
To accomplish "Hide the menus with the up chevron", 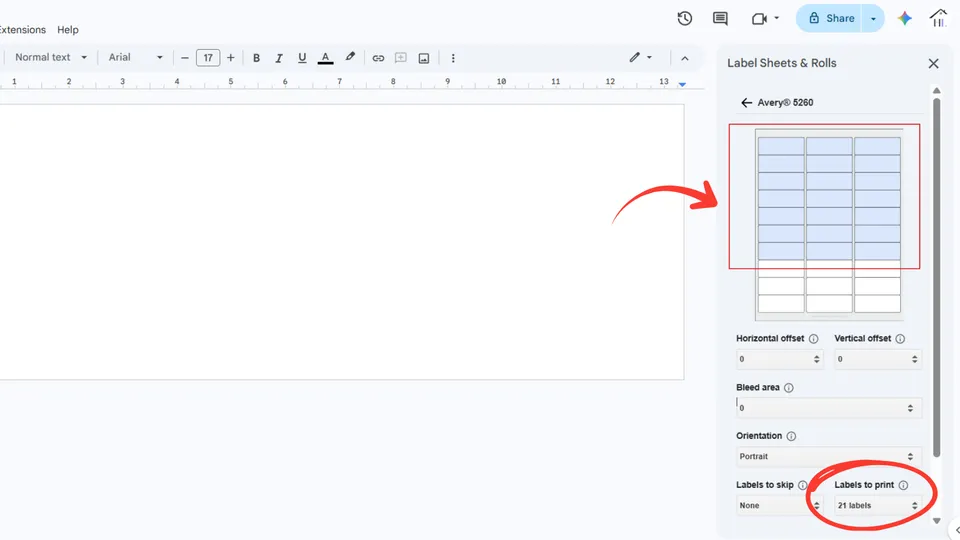I will [684, 59].
